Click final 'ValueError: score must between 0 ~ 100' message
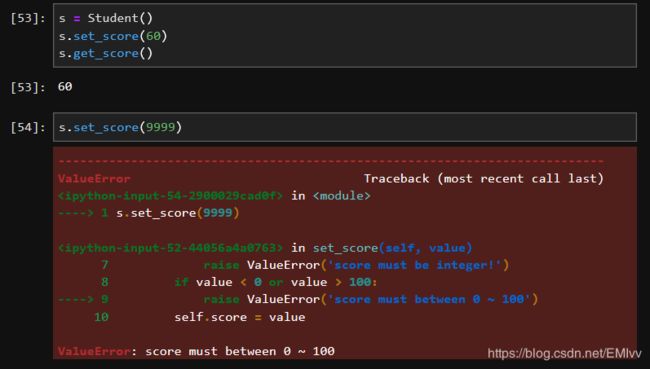The width and height of the screenshot is (650, 369). pyautogui.click(x=196, y=351)
